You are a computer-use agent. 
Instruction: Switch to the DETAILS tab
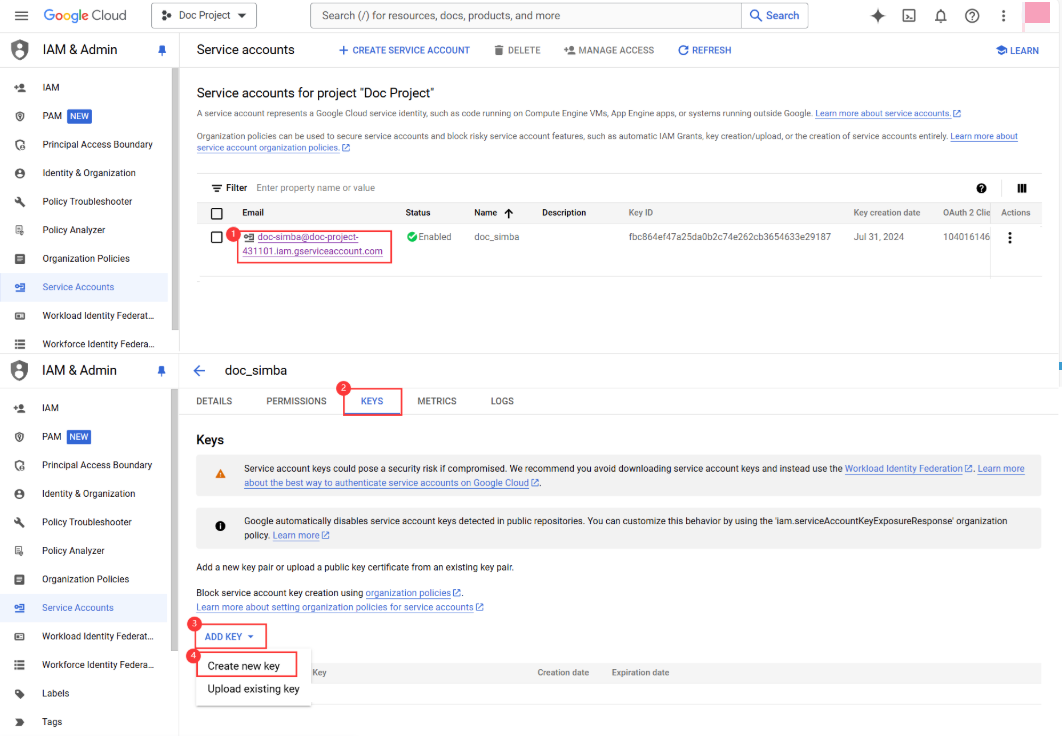point(214,402)
